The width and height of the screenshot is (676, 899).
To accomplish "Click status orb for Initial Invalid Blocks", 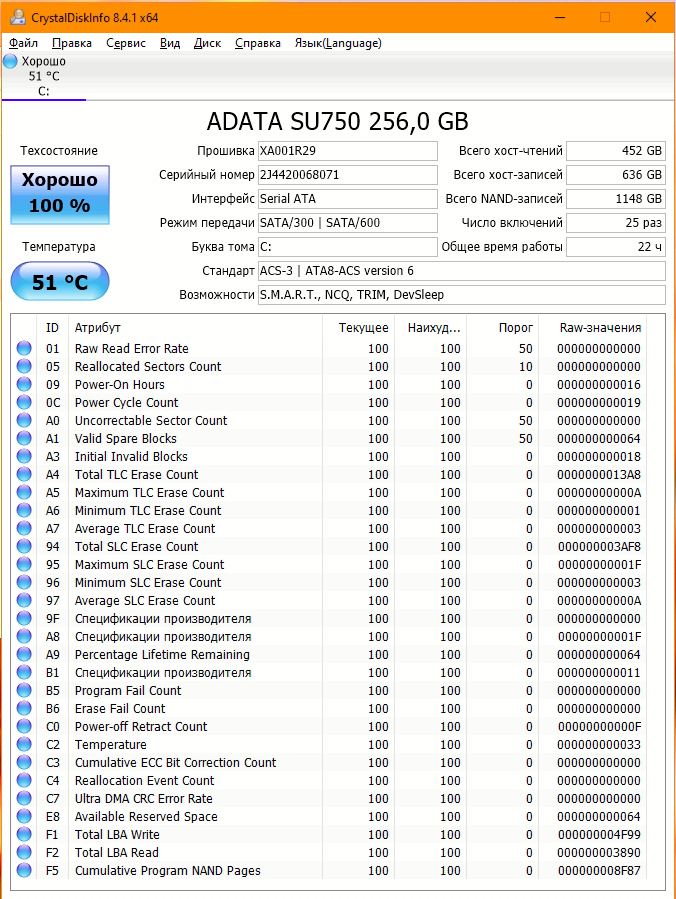I will click(24, 456).
